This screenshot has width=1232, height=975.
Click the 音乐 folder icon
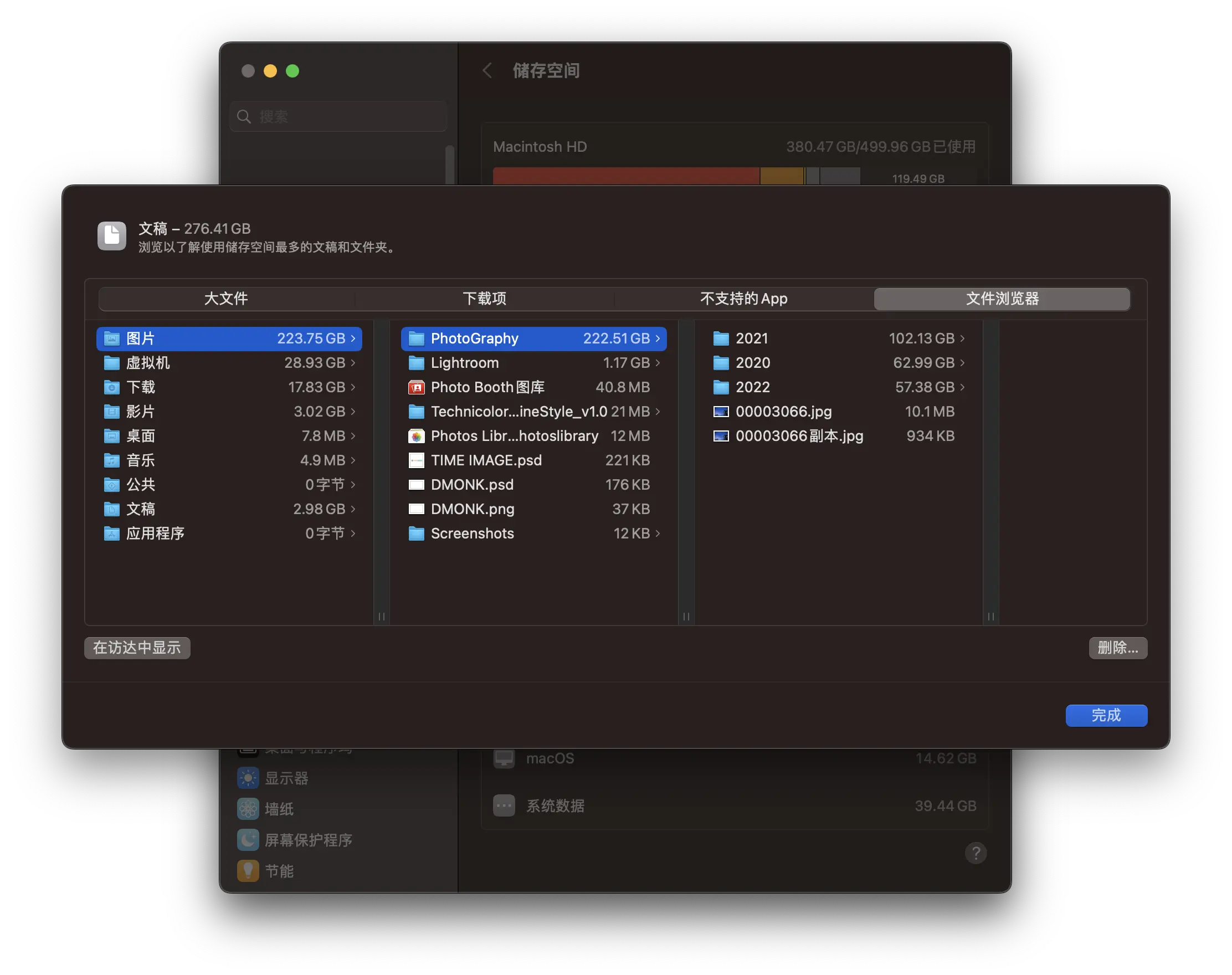(x=111, y=461)
